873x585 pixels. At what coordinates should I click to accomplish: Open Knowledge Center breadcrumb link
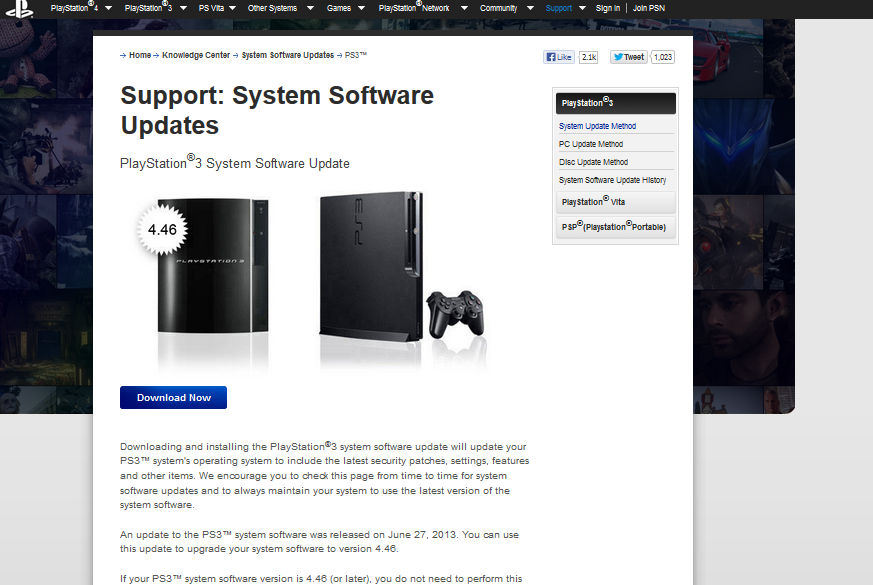click(x=196, y=55)
